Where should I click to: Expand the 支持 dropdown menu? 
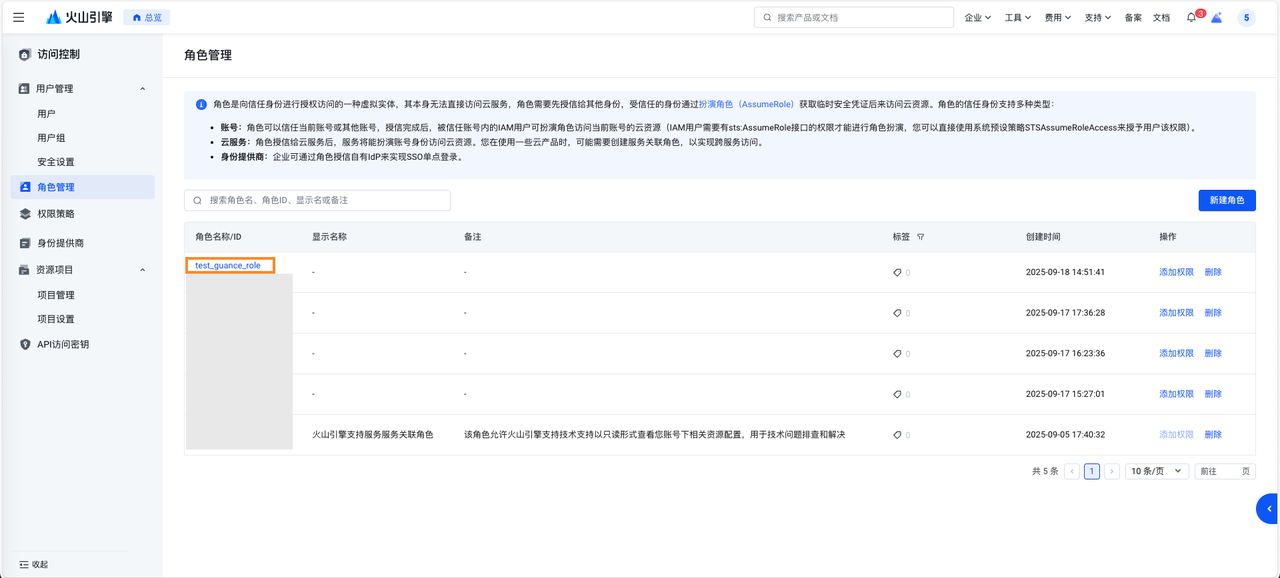click(x=1097, y=18)
